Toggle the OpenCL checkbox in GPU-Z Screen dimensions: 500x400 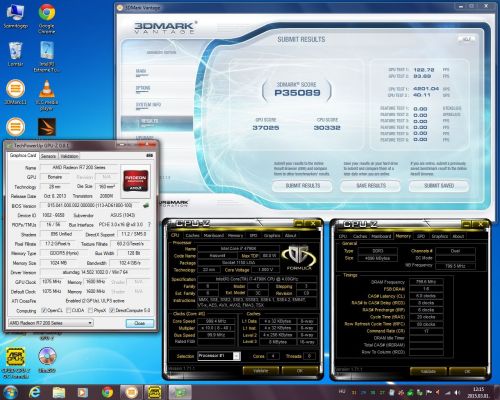click(44, 310)
